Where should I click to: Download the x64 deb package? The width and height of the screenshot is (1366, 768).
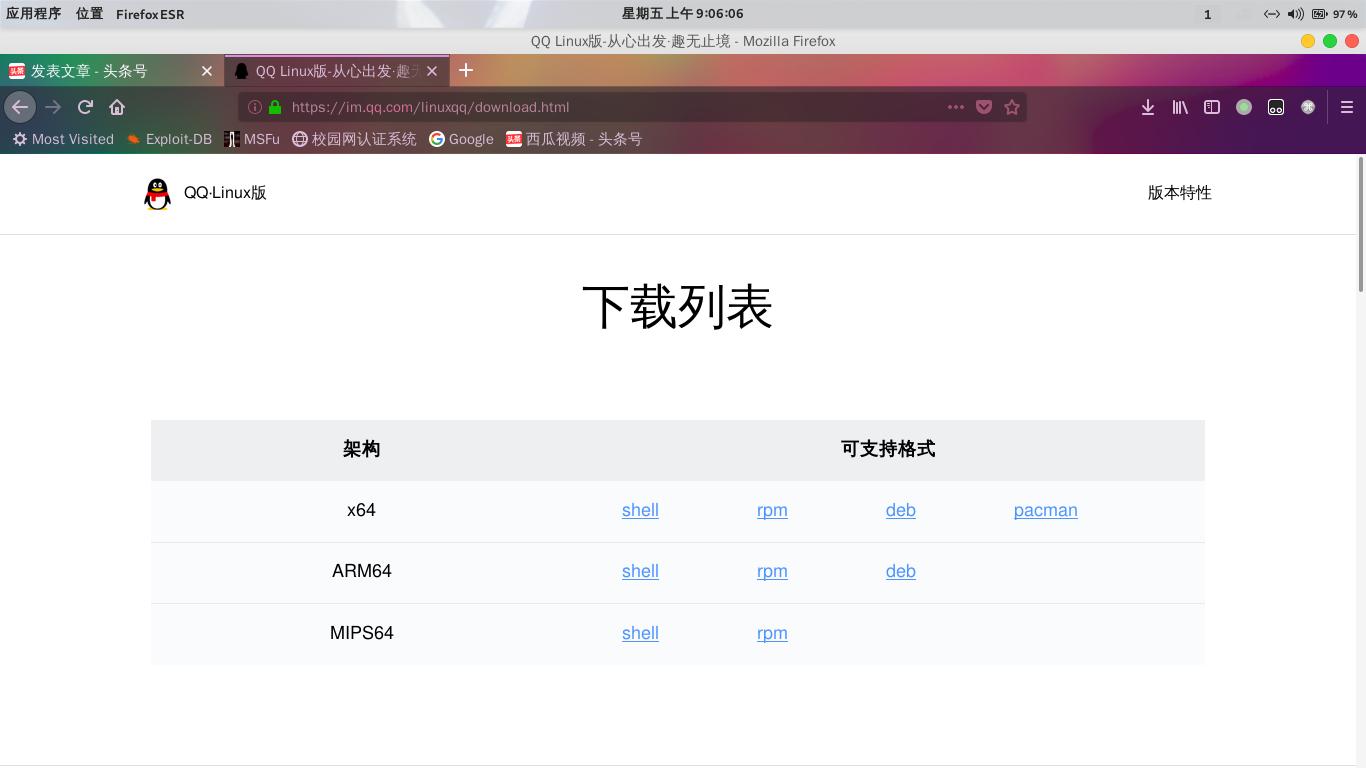(x=901, y=510)
